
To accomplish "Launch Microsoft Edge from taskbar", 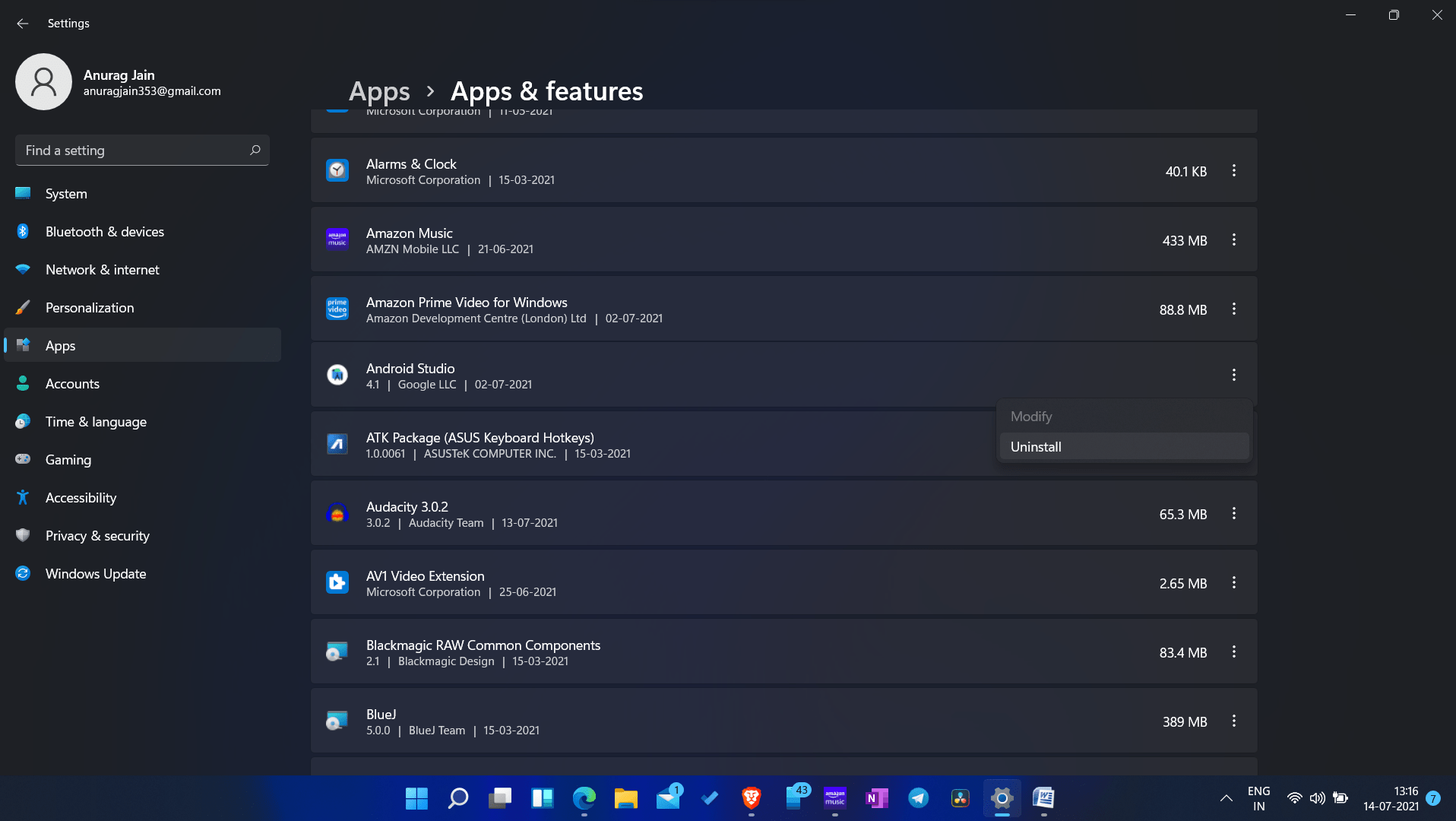I will coord(584,798).
